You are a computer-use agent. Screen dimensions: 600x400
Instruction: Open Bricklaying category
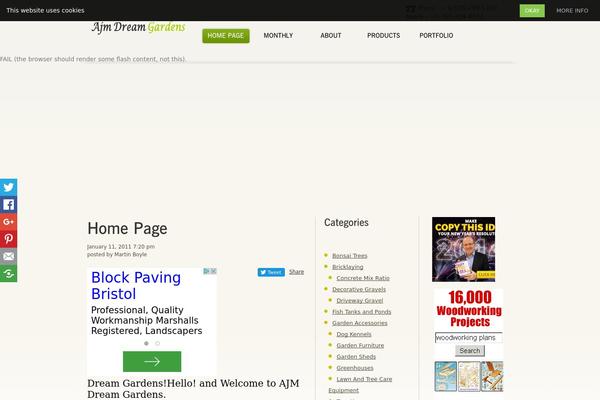[x=347, y=267]
